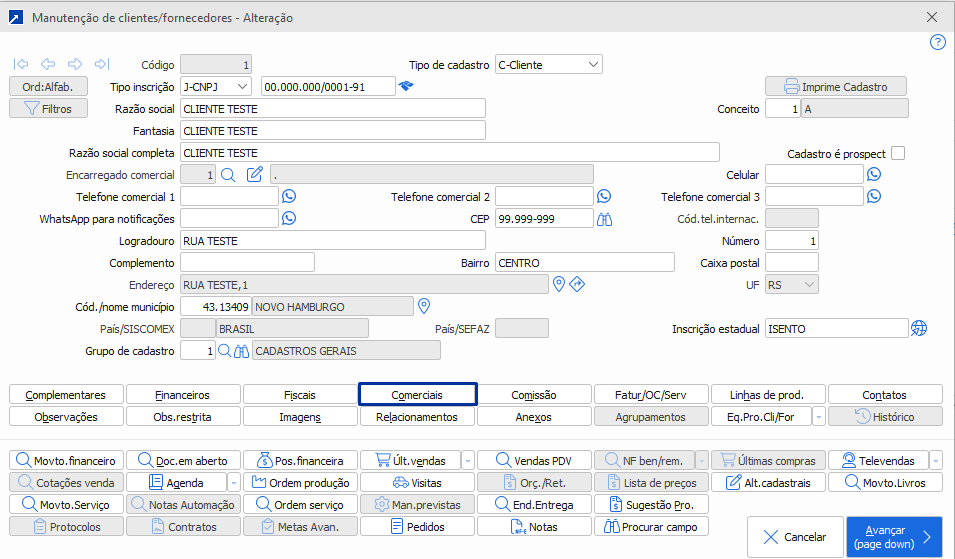
Task: Open WhatsApp icon next to Celular field
Action: (x=874, y=174)
